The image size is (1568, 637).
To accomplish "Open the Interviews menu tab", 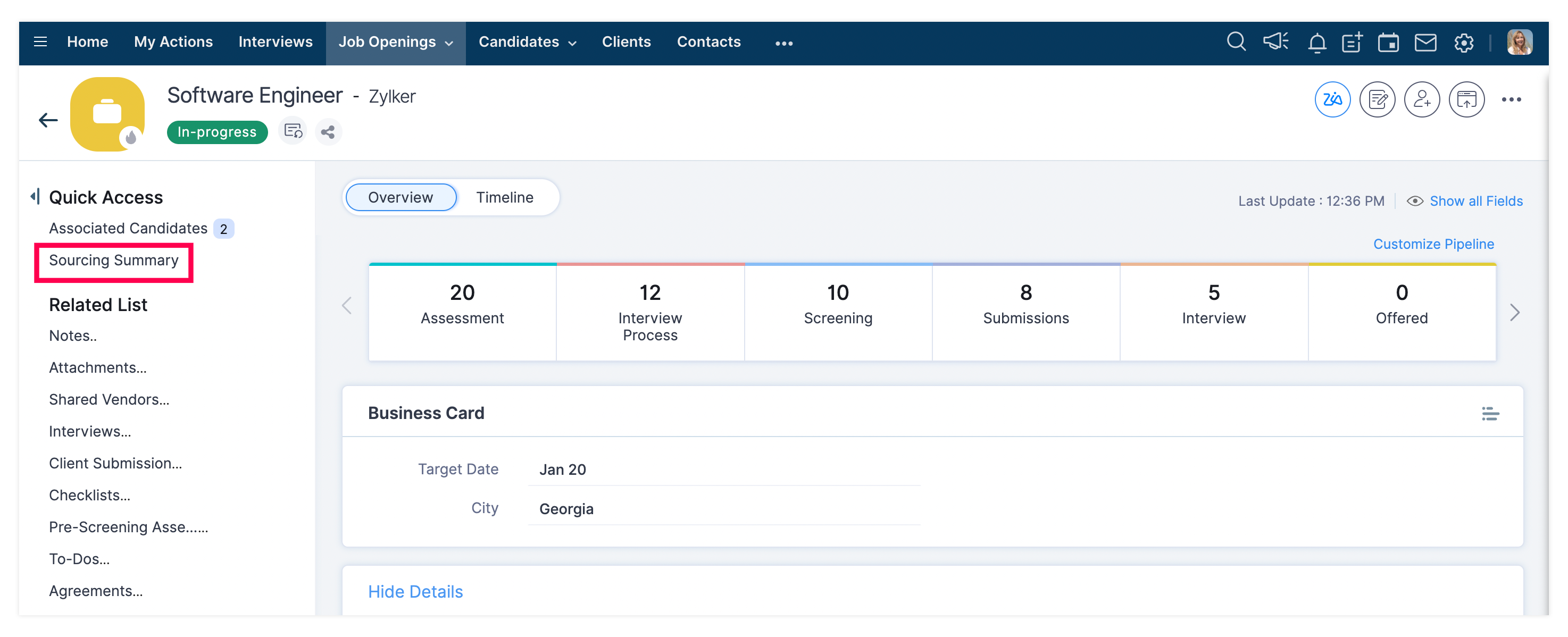I will tap(275, 42).
